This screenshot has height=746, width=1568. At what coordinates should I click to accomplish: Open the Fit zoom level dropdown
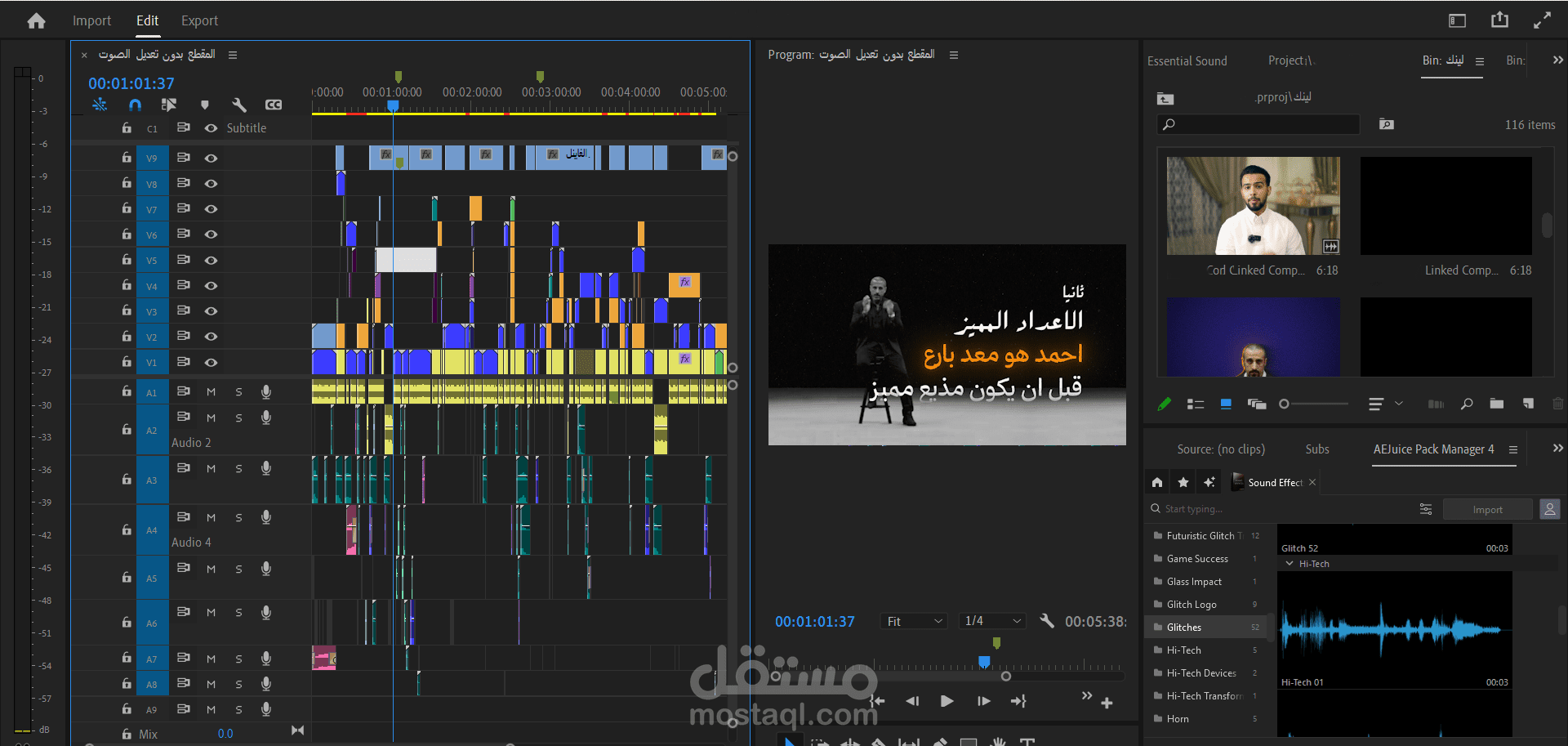[914, 621]
